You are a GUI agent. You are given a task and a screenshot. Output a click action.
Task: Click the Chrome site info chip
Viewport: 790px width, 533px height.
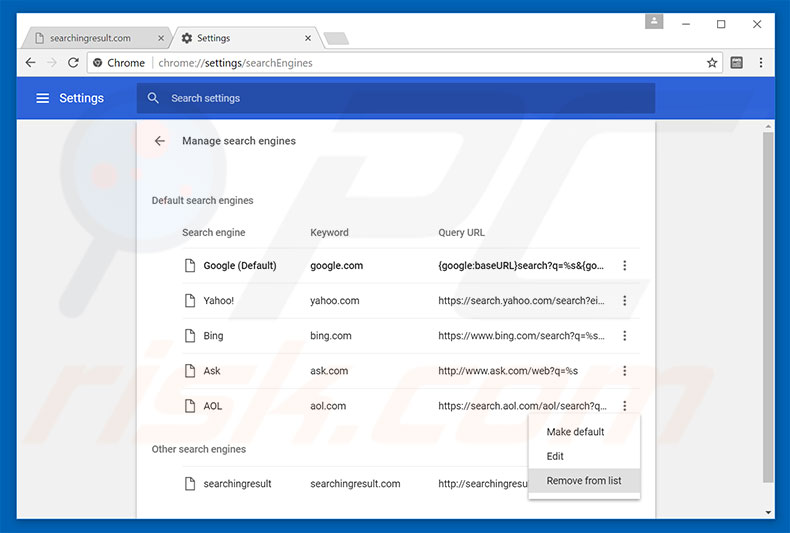(119, 63)
